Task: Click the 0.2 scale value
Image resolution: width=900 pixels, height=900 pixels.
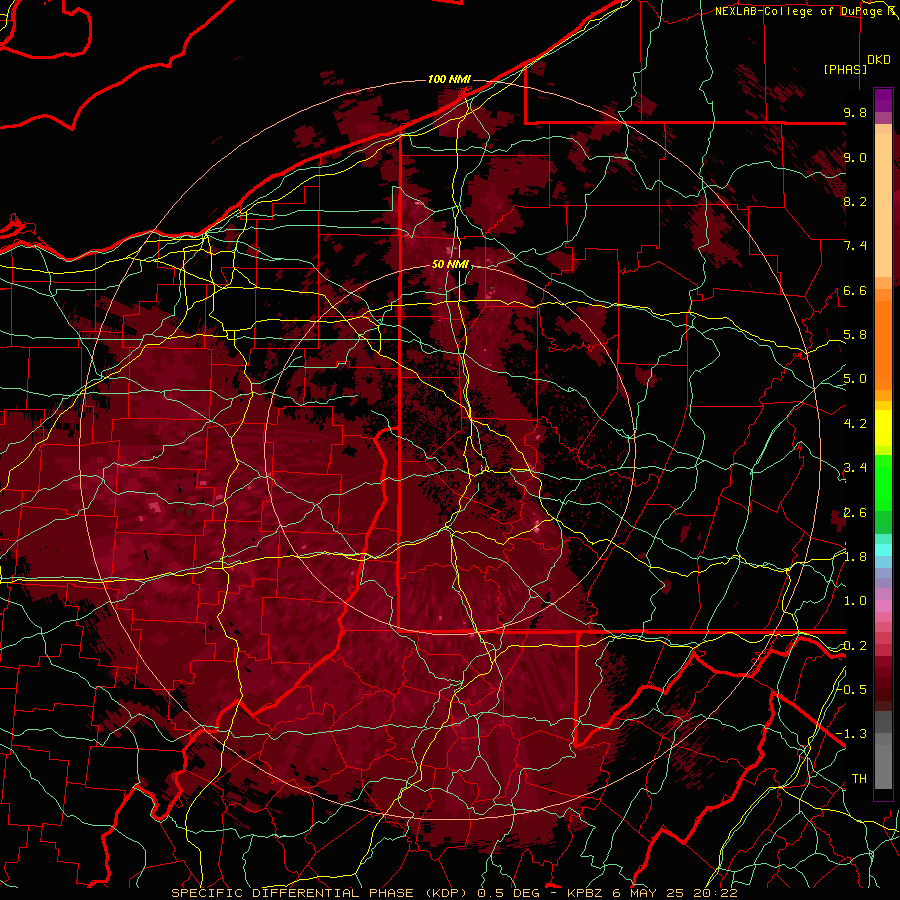Action: pos(855,645)
